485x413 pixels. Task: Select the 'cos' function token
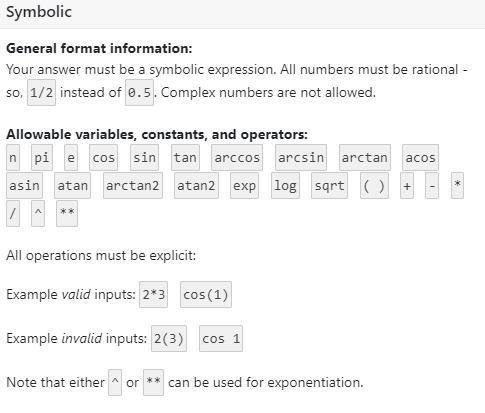click(x=103, y=157)
